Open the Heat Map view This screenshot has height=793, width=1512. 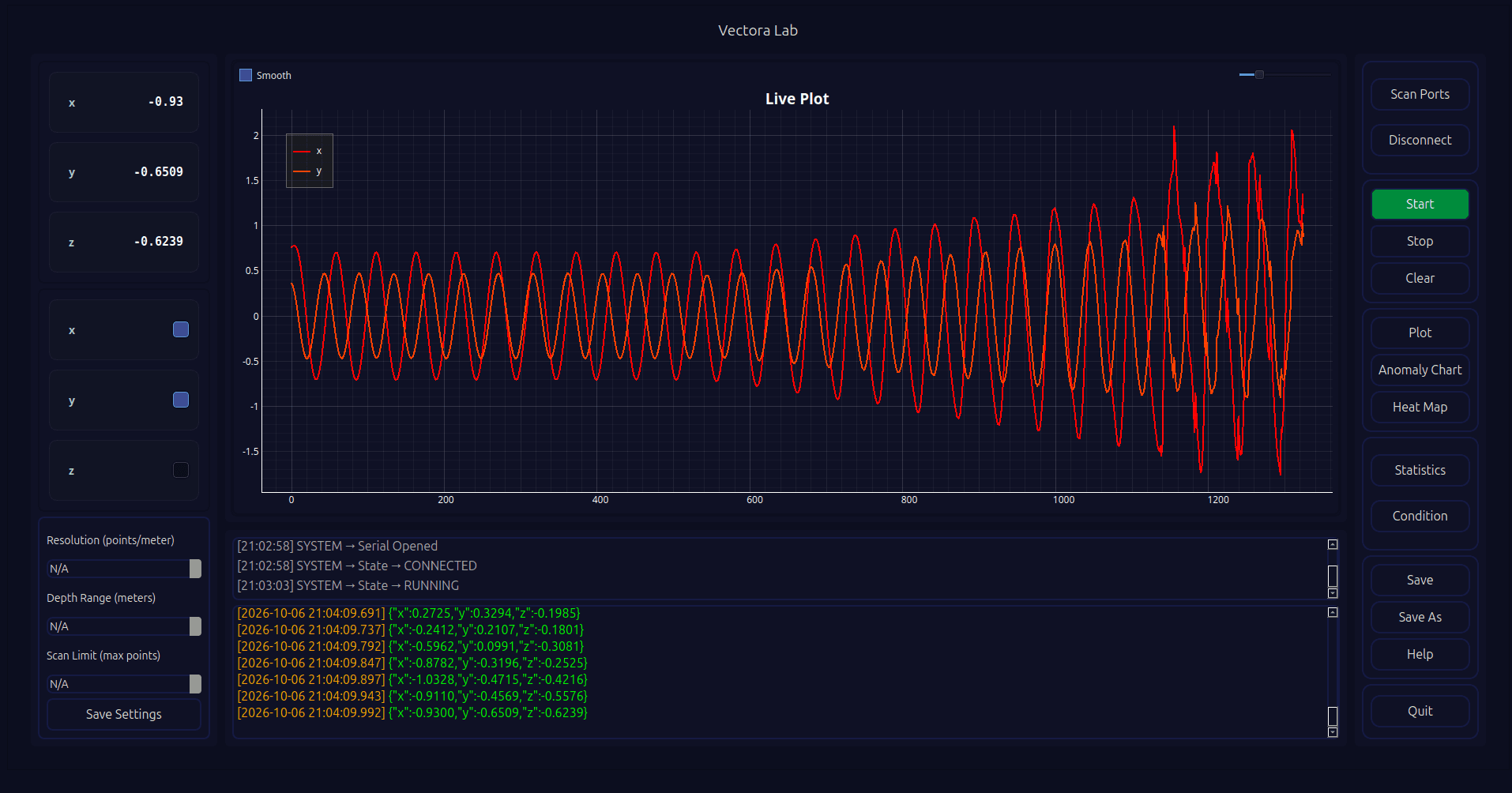tap(1420, 407)
